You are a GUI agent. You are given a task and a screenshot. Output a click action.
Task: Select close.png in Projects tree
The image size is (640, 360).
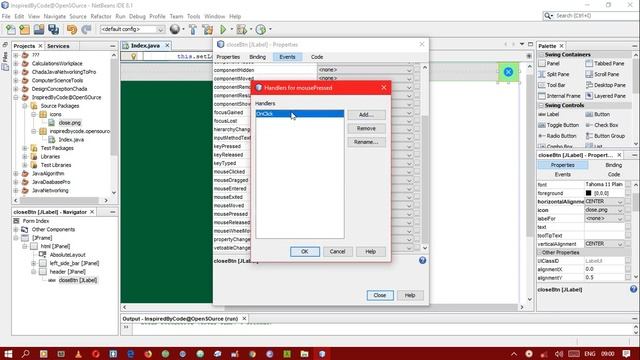pos(69,123)
